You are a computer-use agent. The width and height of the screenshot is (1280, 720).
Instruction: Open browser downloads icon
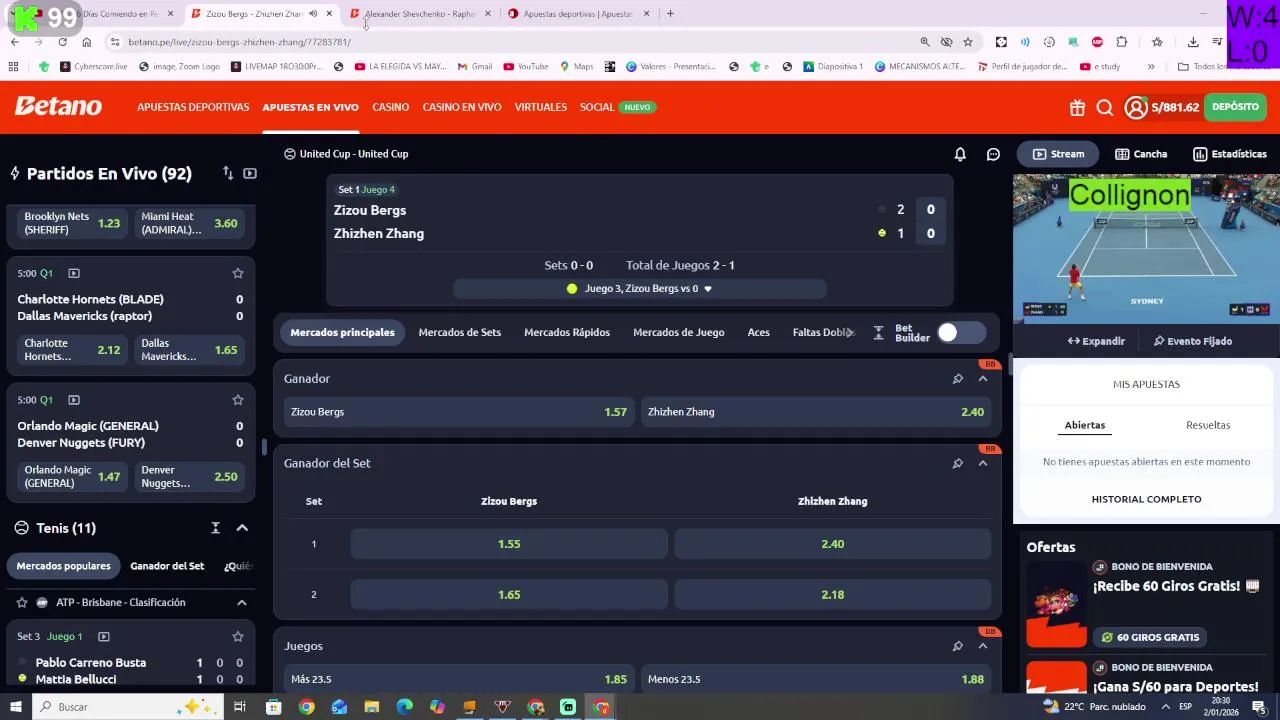(x=1193, y=42)
